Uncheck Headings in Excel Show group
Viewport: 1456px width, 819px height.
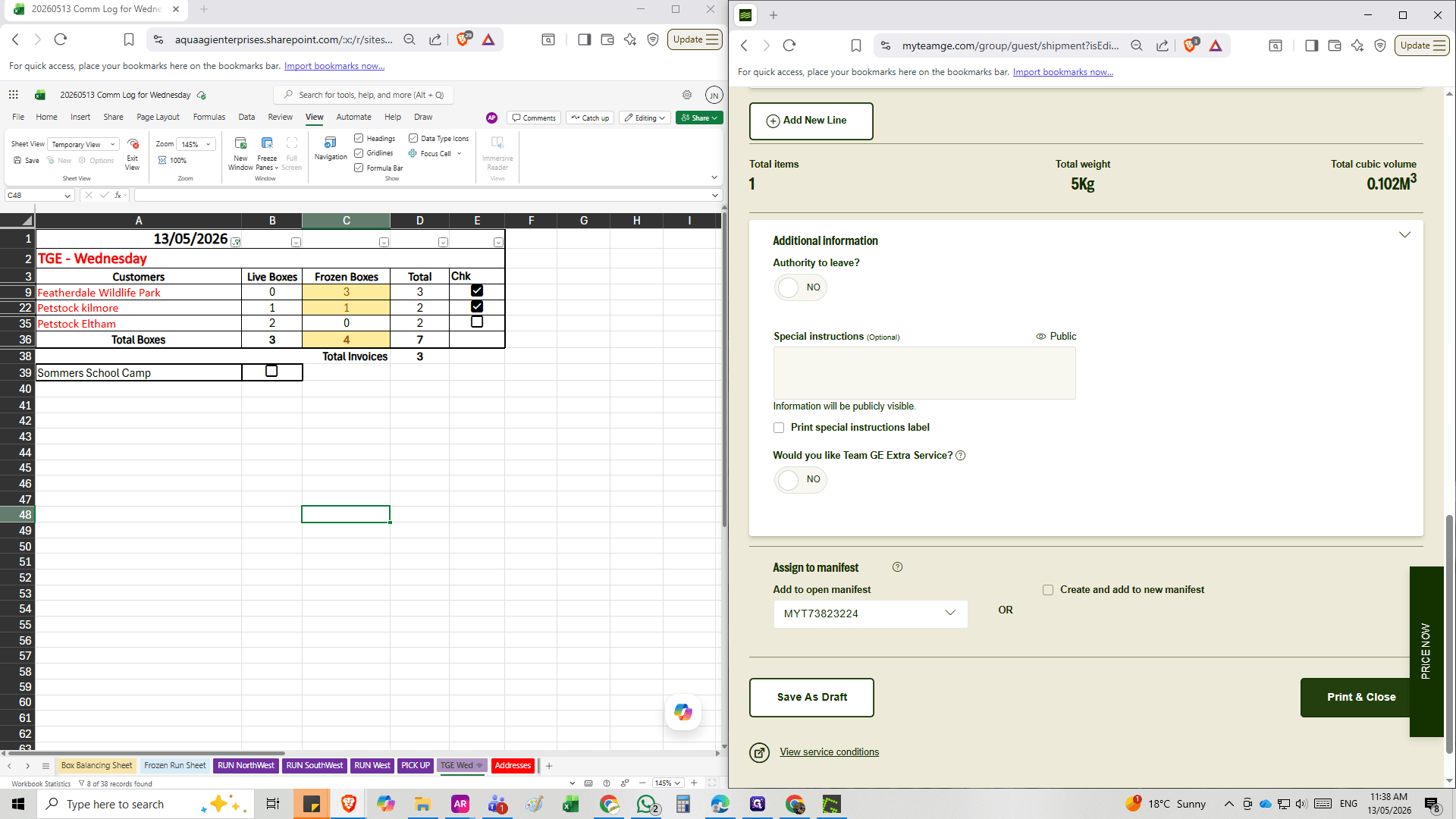(359, 138)
